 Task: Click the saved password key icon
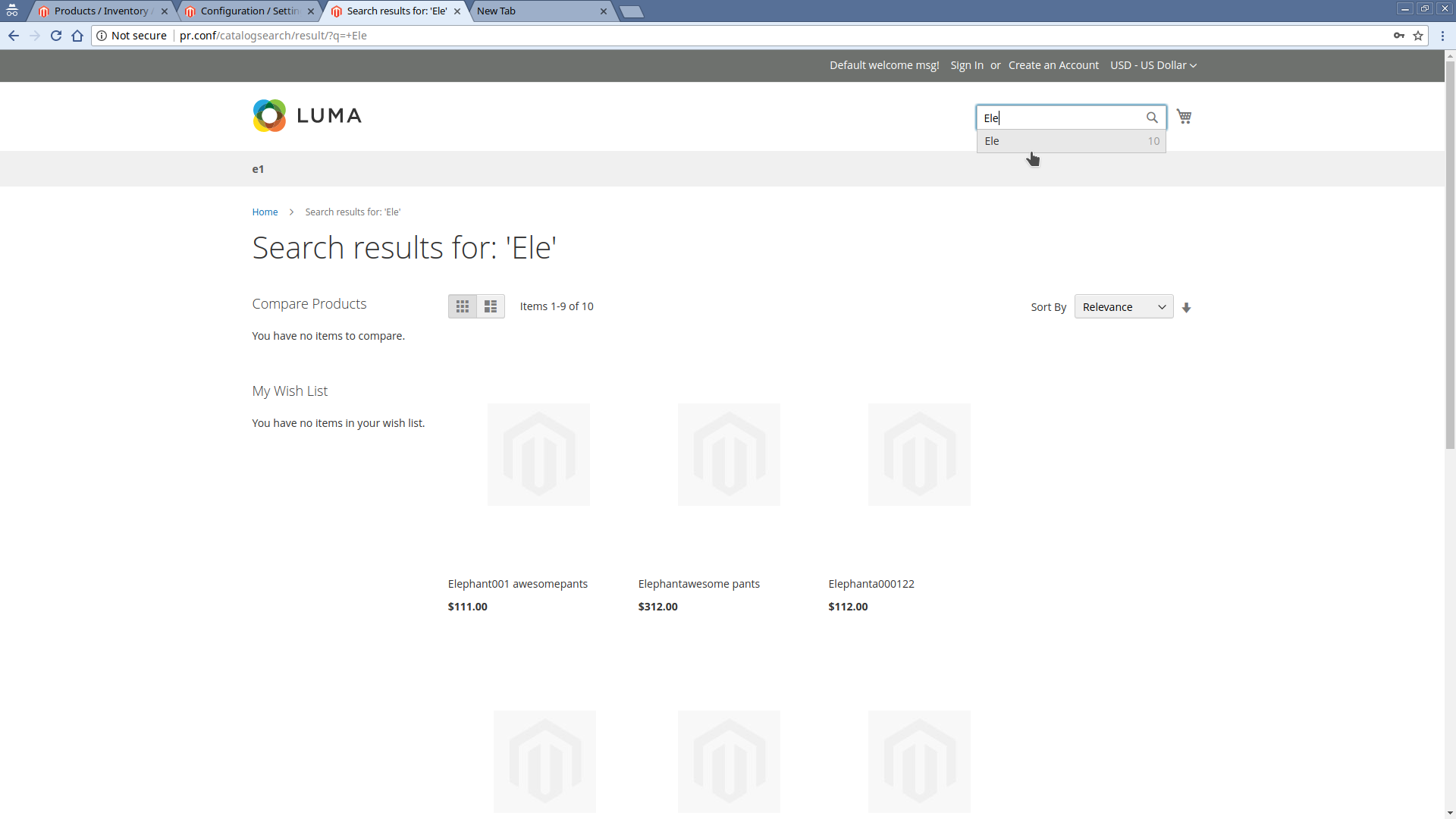point(1398,36)
